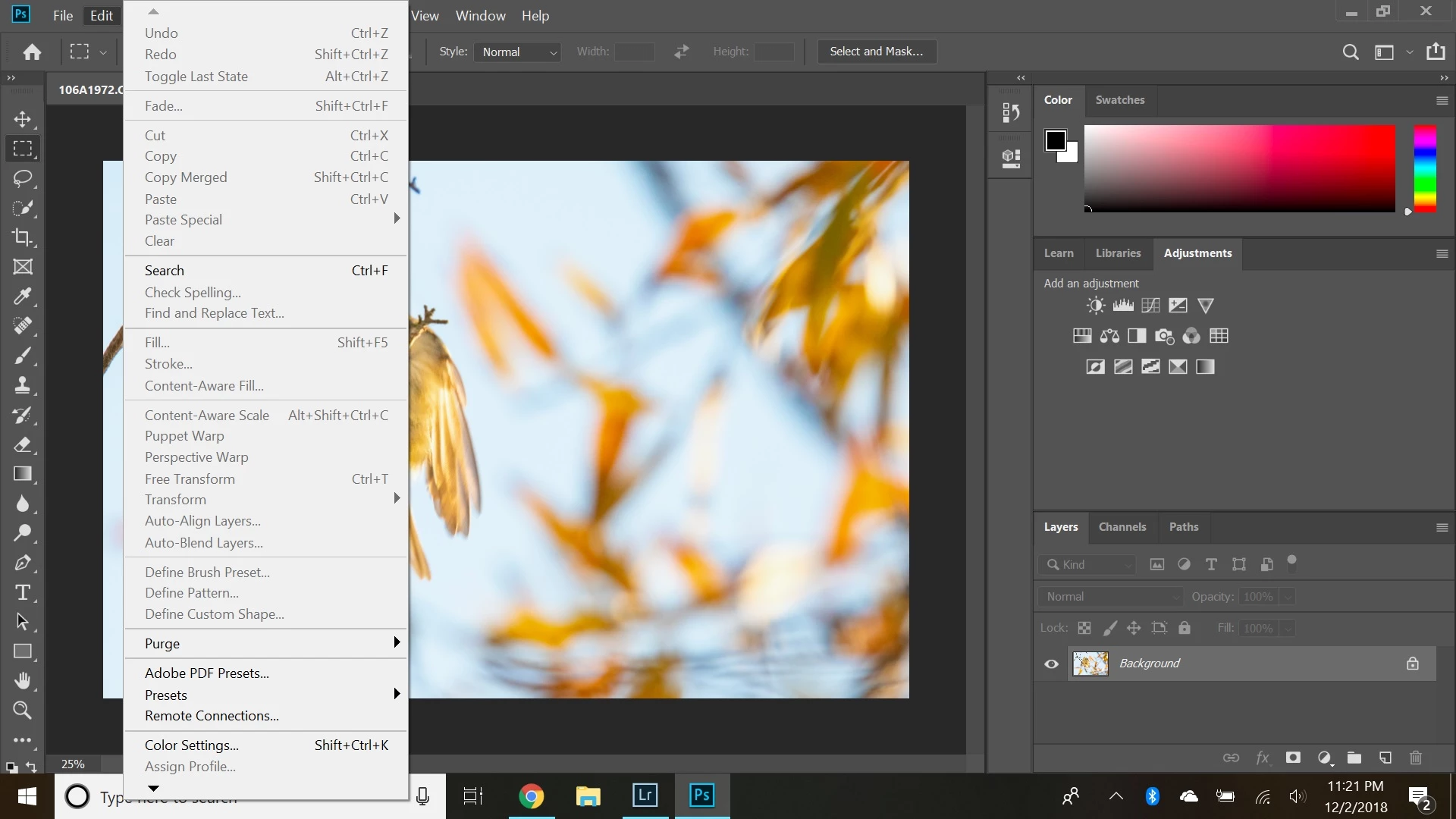1456x819 pixels.
Task: Select the Hand tool
Action: tap(23, 681)
